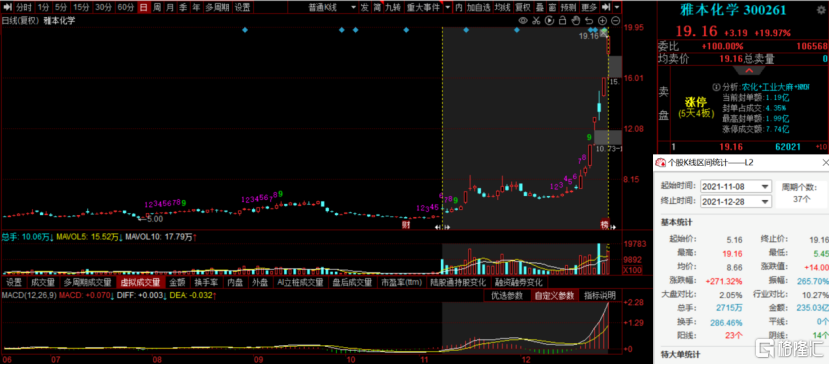
Task: Click the undo arrow icon
Action: pyautogui.click(x=589, y=21)
